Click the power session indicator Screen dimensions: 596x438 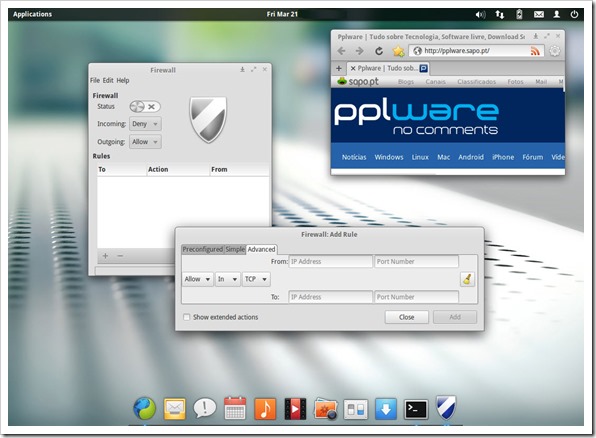pos(574,14)
